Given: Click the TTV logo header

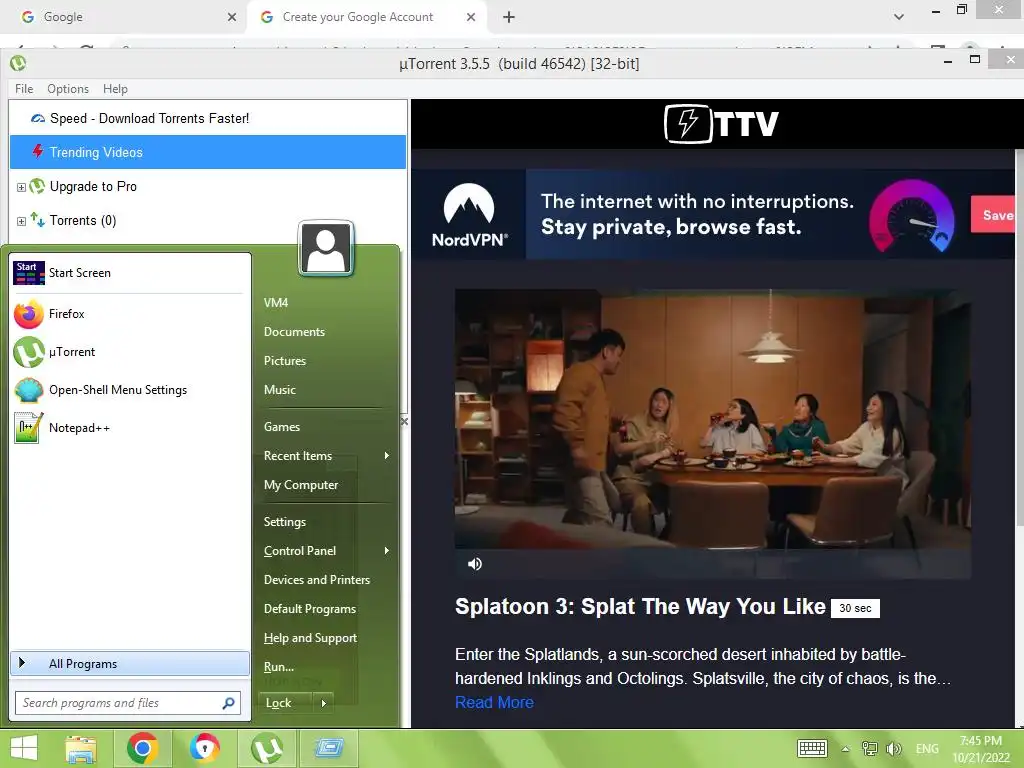Looking at the screenshot, I should point(721,123).
